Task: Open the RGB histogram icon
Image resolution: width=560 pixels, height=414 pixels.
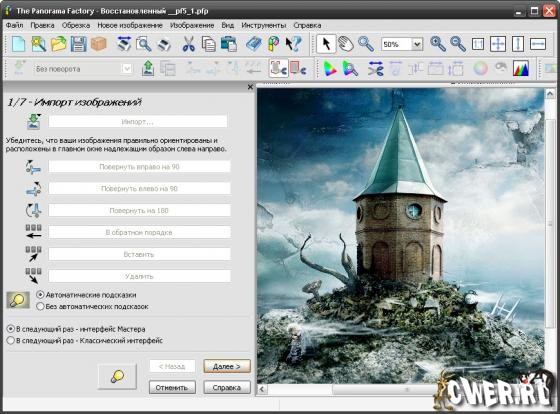Action: (521, 68)
